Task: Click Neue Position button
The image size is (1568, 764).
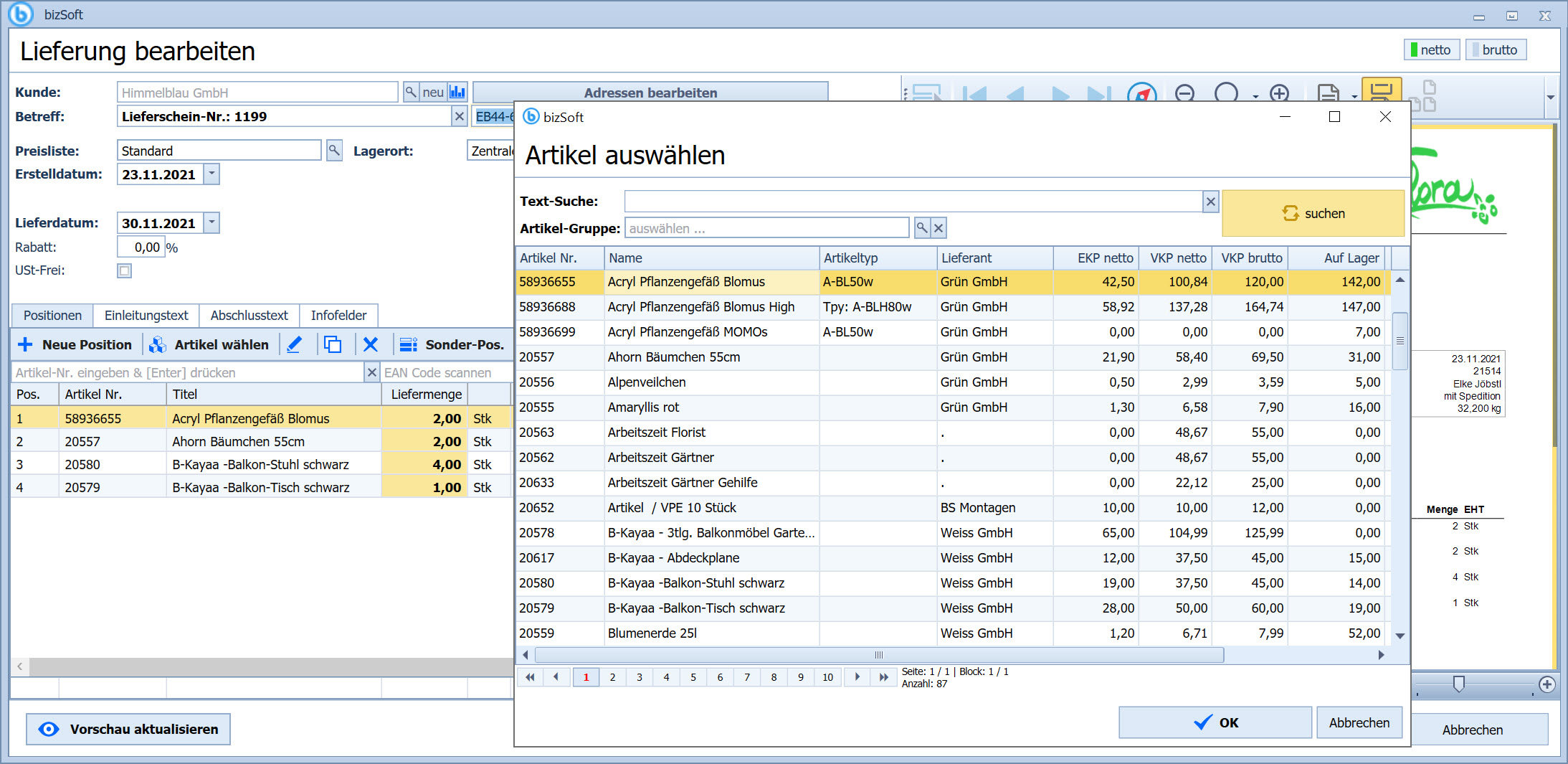Action: tap(75, 344)
